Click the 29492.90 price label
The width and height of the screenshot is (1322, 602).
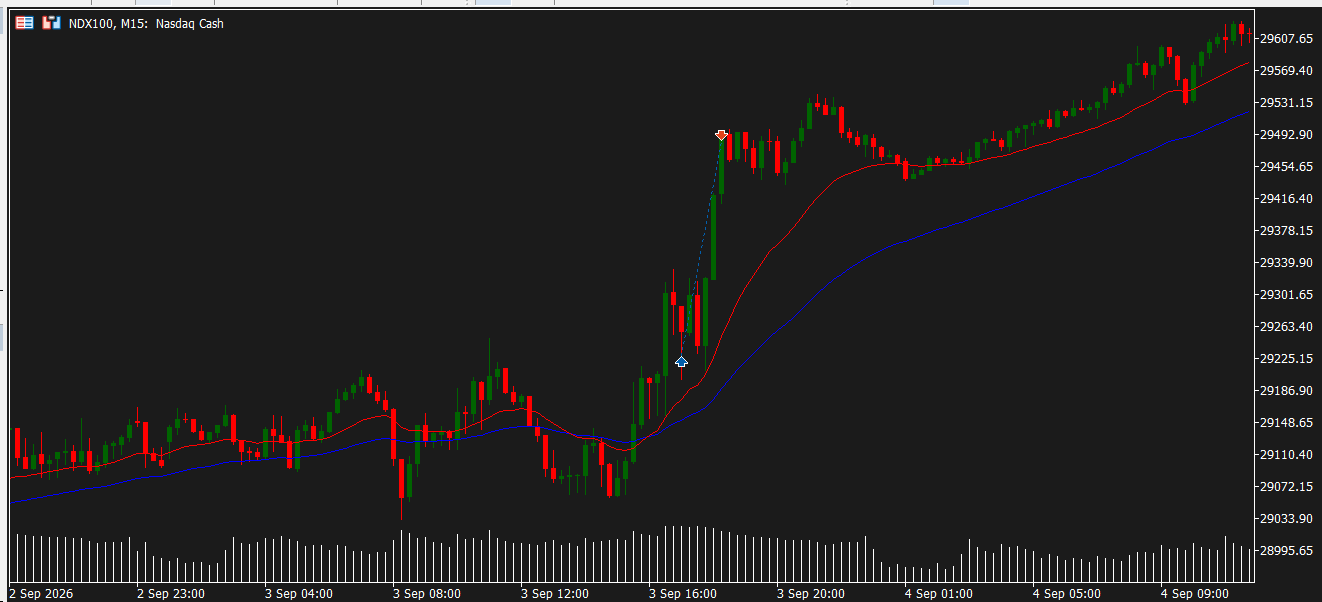[1287, 135]
